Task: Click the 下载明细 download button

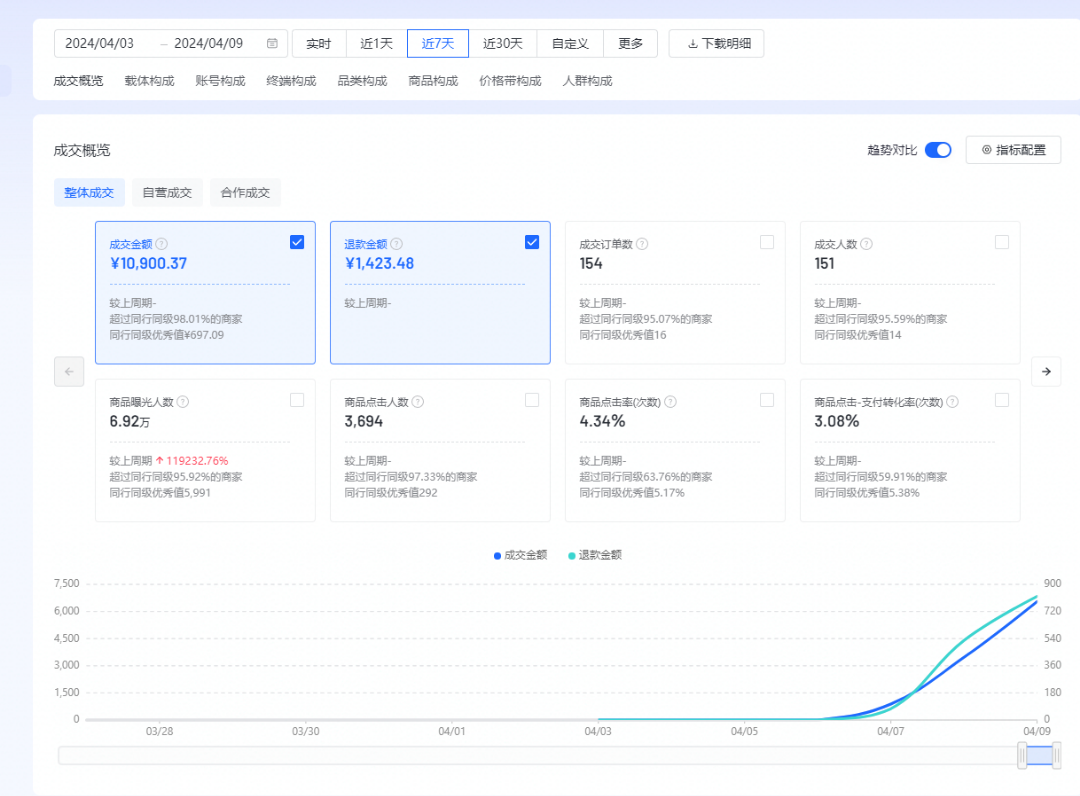Action: (x=716, y=43)
